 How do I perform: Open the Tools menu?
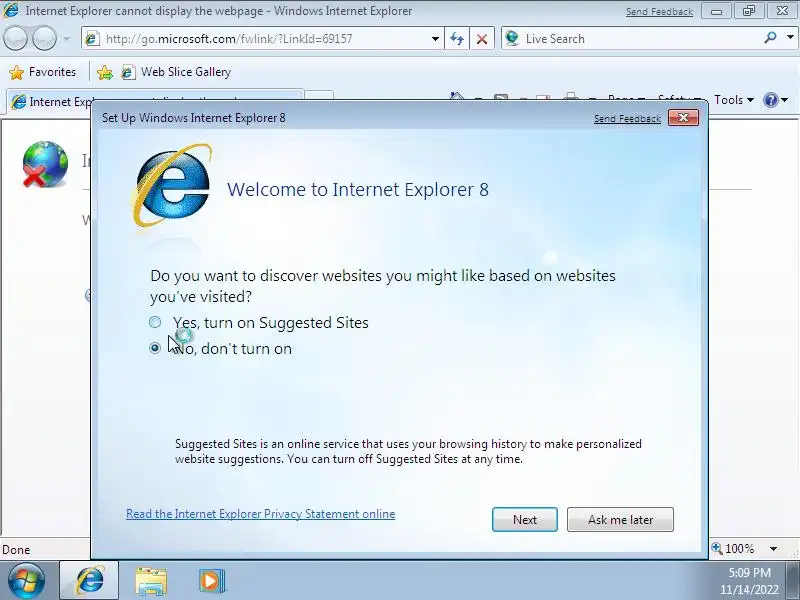(734, 100)
